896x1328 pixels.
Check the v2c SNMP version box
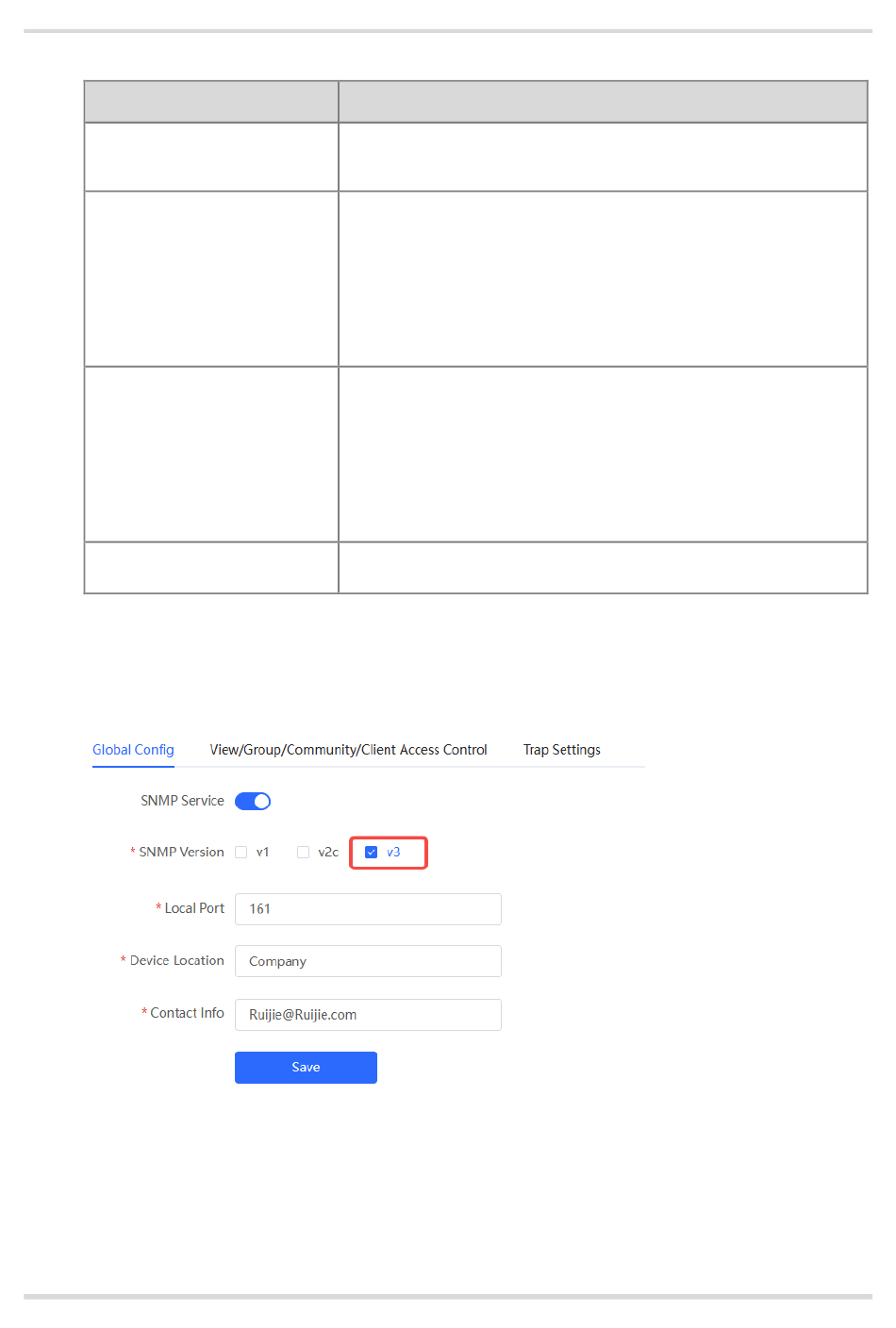[x=303, y=852]
